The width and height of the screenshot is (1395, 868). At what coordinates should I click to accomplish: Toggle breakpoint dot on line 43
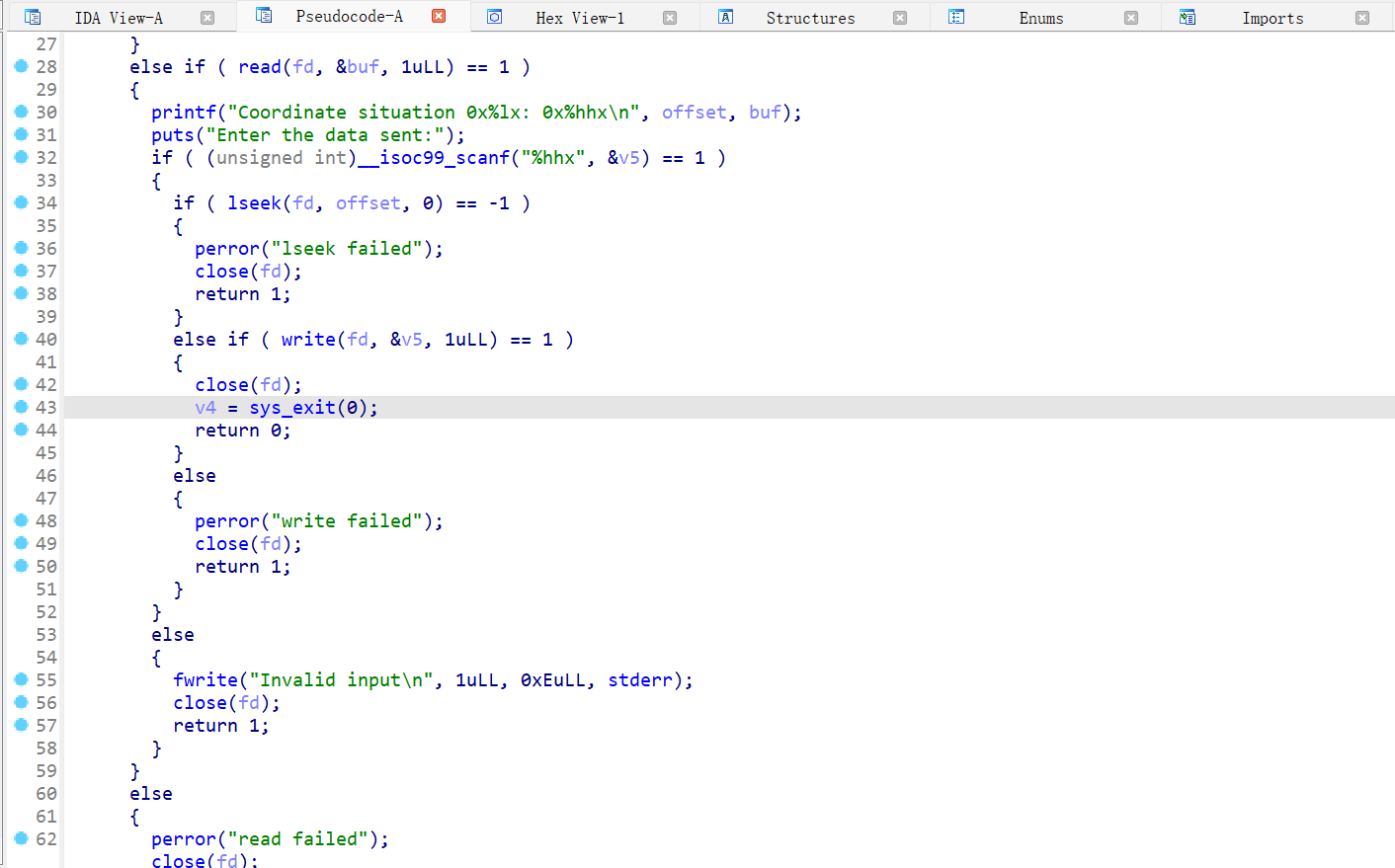coord(21,407)
